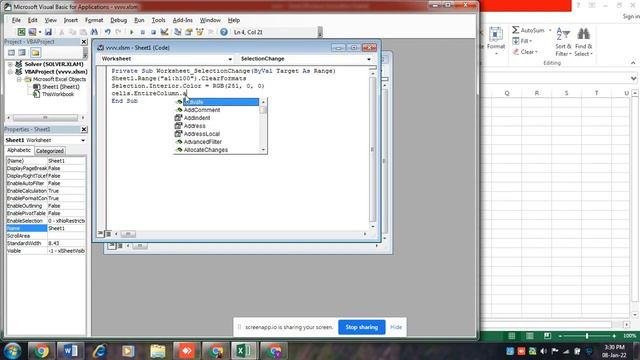Image resolution: width=640 pixels, height=360 pixels.
Task: Open the Worksheet object dropdown in code window
Action: [x=230, y=59]
